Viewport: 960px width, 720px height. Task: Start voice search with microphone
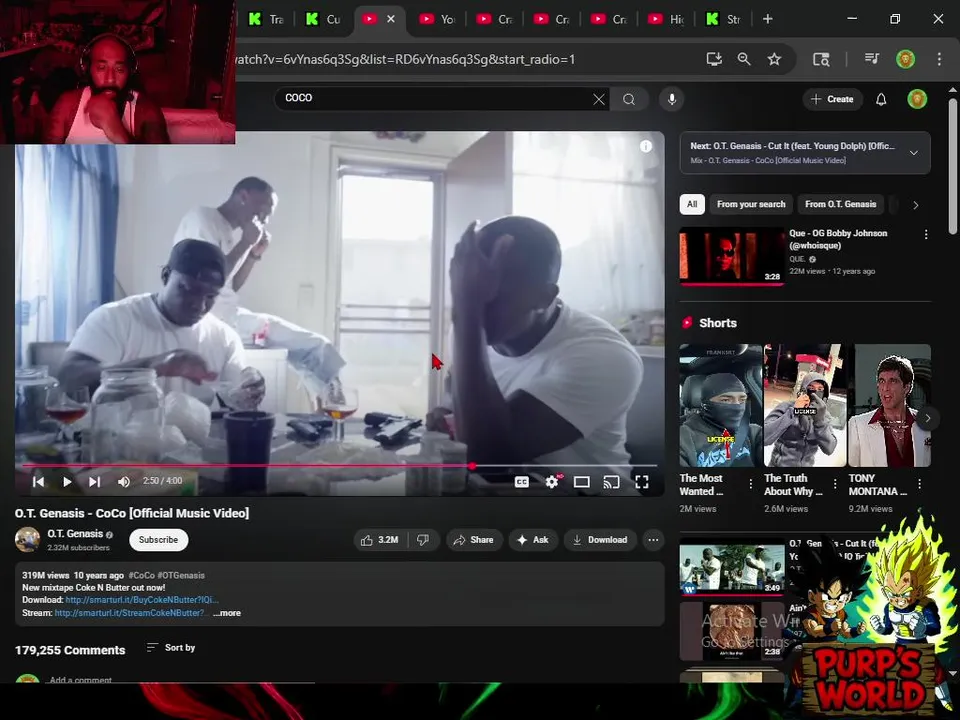(x=672, y=99)
